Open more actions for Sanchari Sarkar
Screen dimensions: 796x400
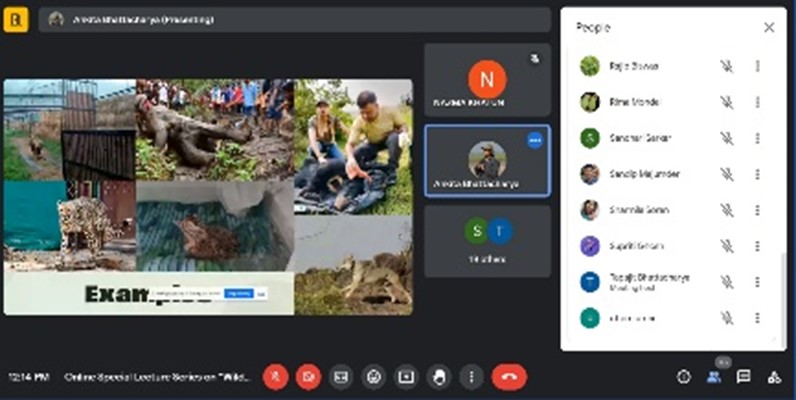(x=757, y=138)
